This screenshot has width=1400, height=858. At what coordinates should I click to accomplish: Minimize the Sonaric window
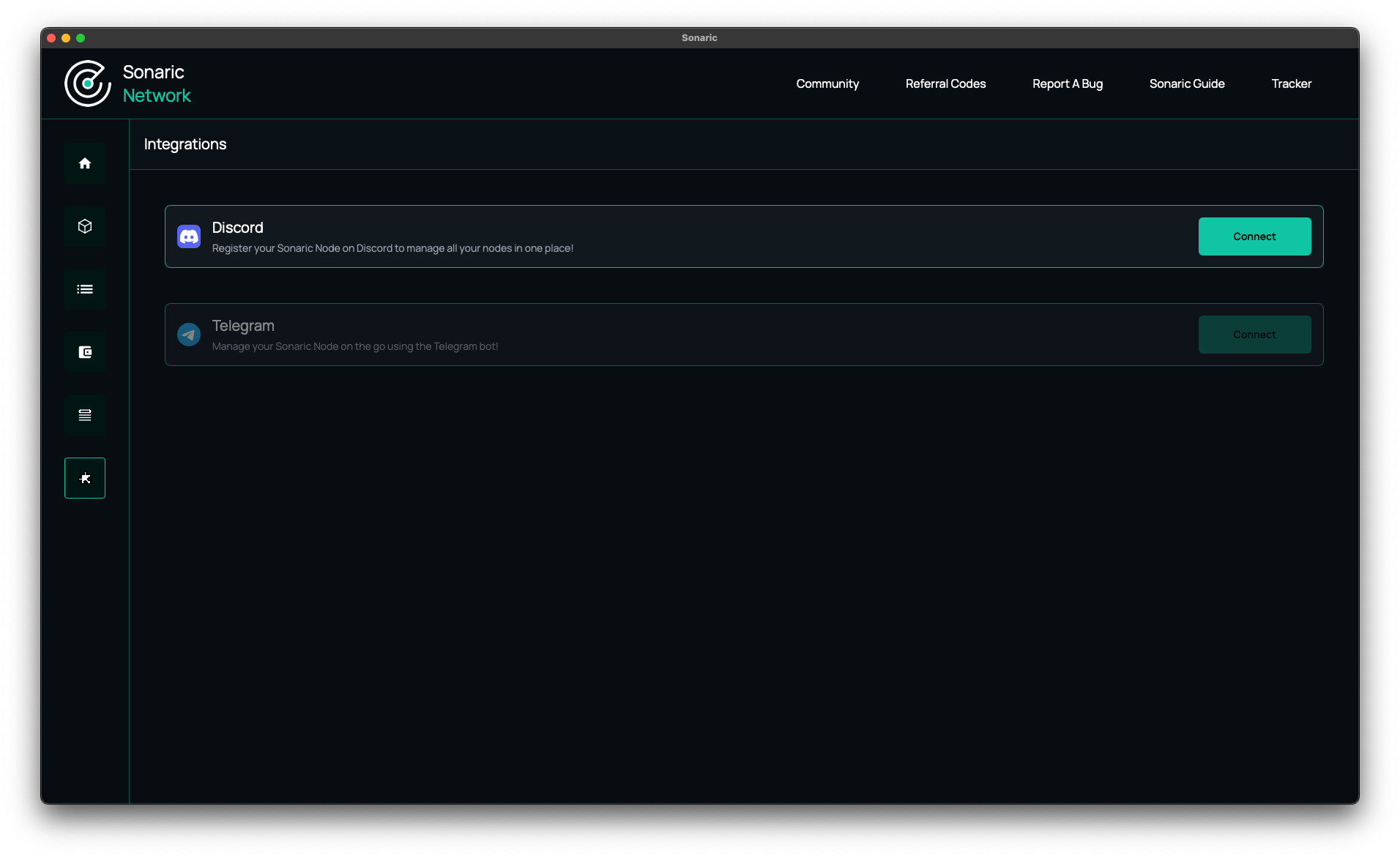click(66, 38)
